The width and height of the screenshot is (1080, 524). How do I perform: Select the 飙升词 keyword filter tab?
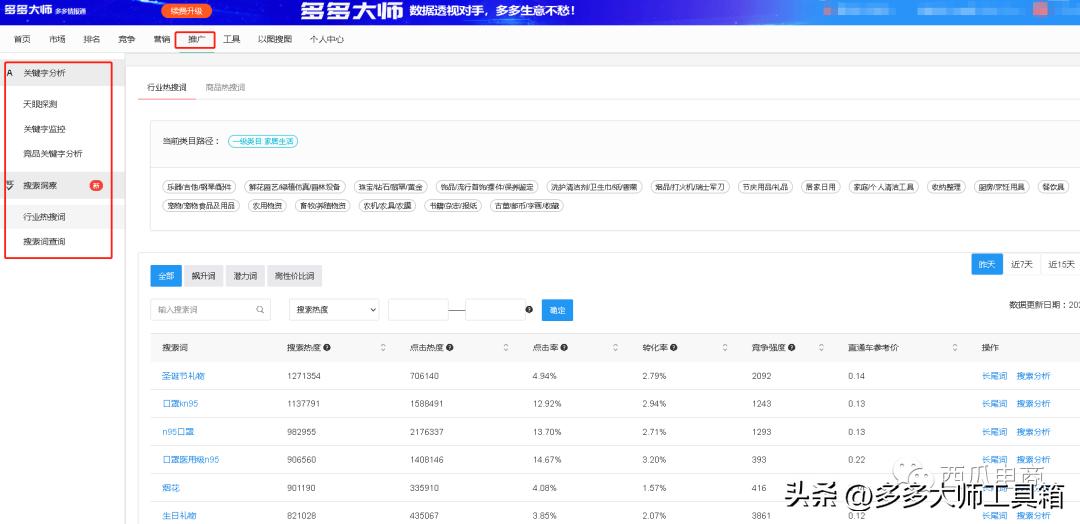coord(203,276)
